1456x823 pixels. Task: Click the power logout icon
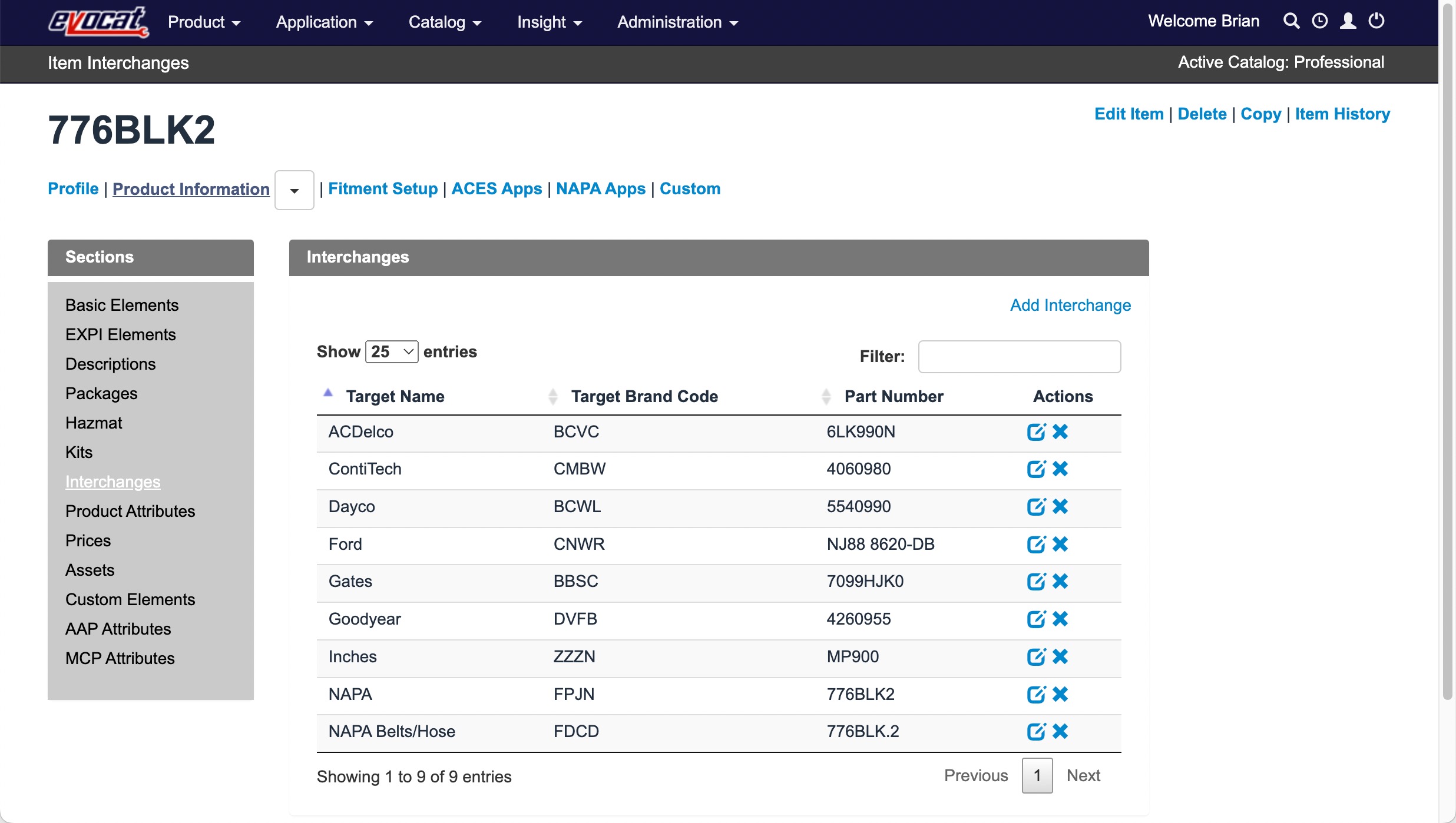1376,21
